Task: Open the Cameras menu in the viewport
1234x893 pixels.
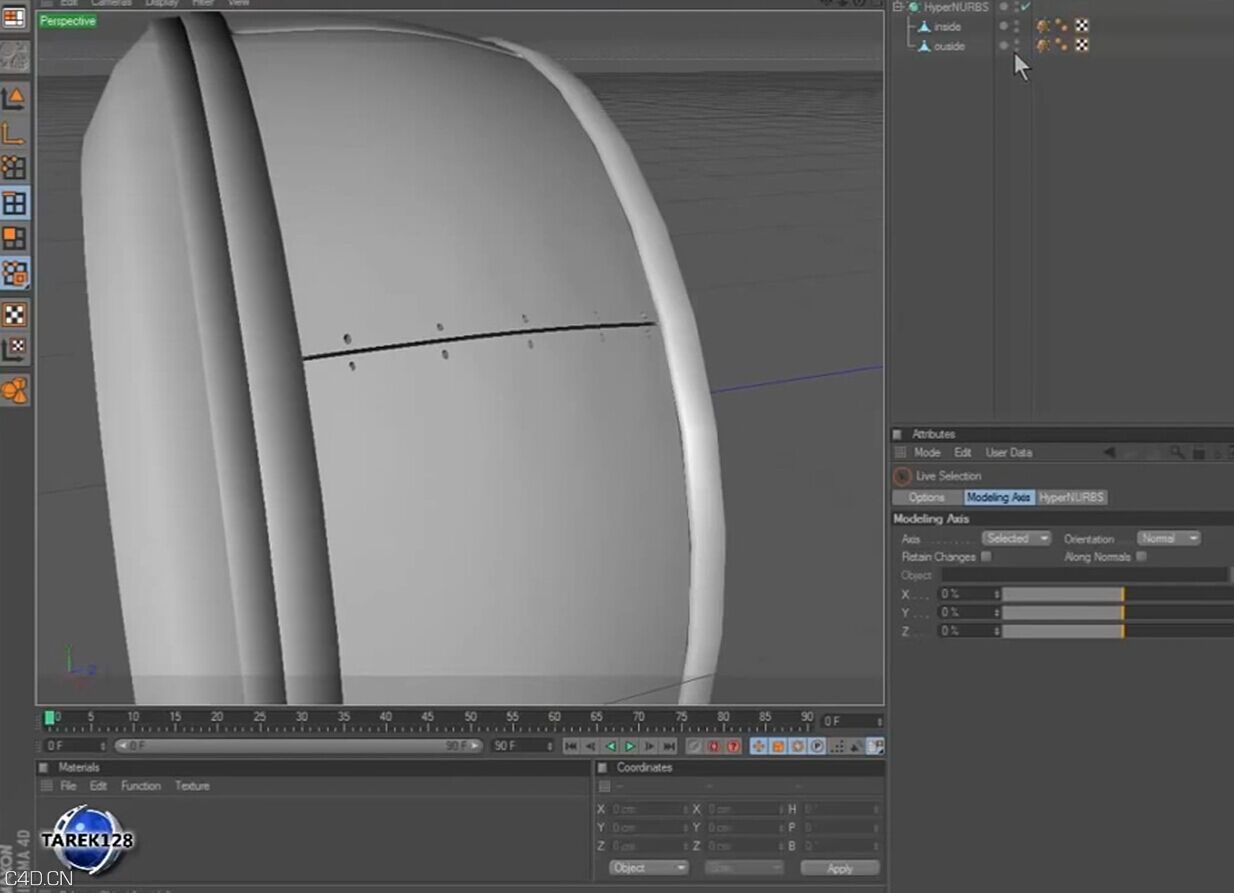Action: [110, 3]
